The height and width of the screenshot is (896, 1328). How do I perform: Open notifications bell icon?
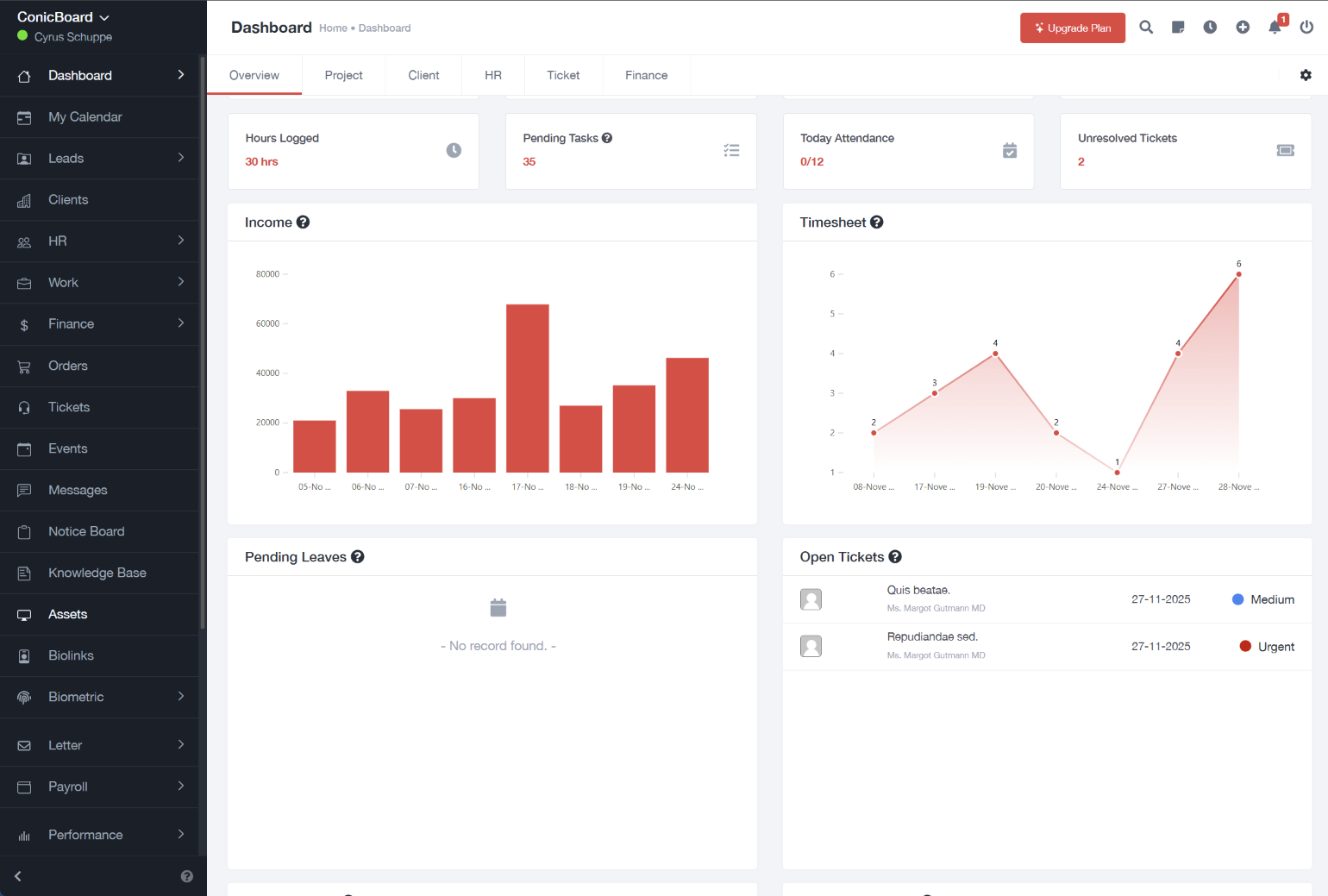(x=1275, y=28)
